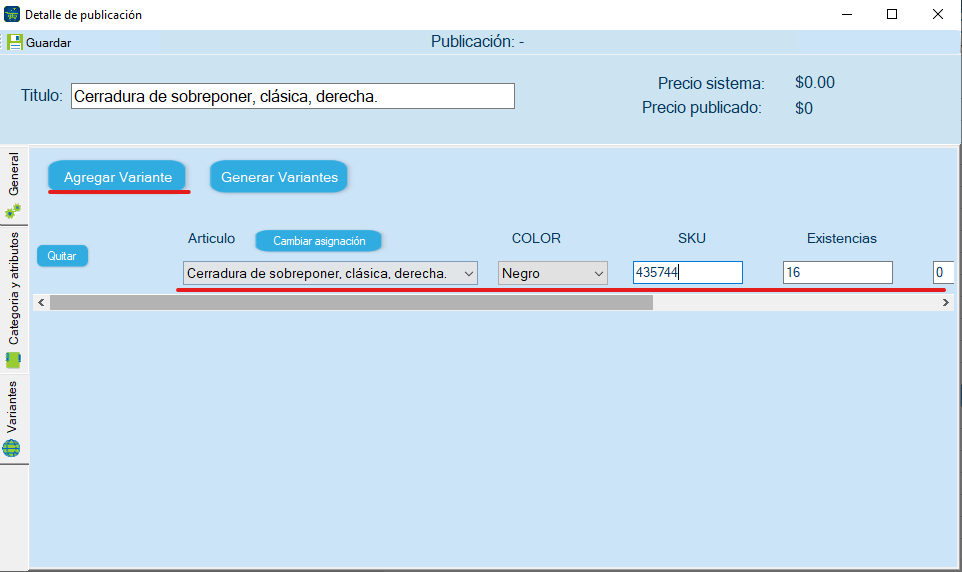962x572 pixels.
Task: Click the Variantes globe icon
Action: point(12,448)
